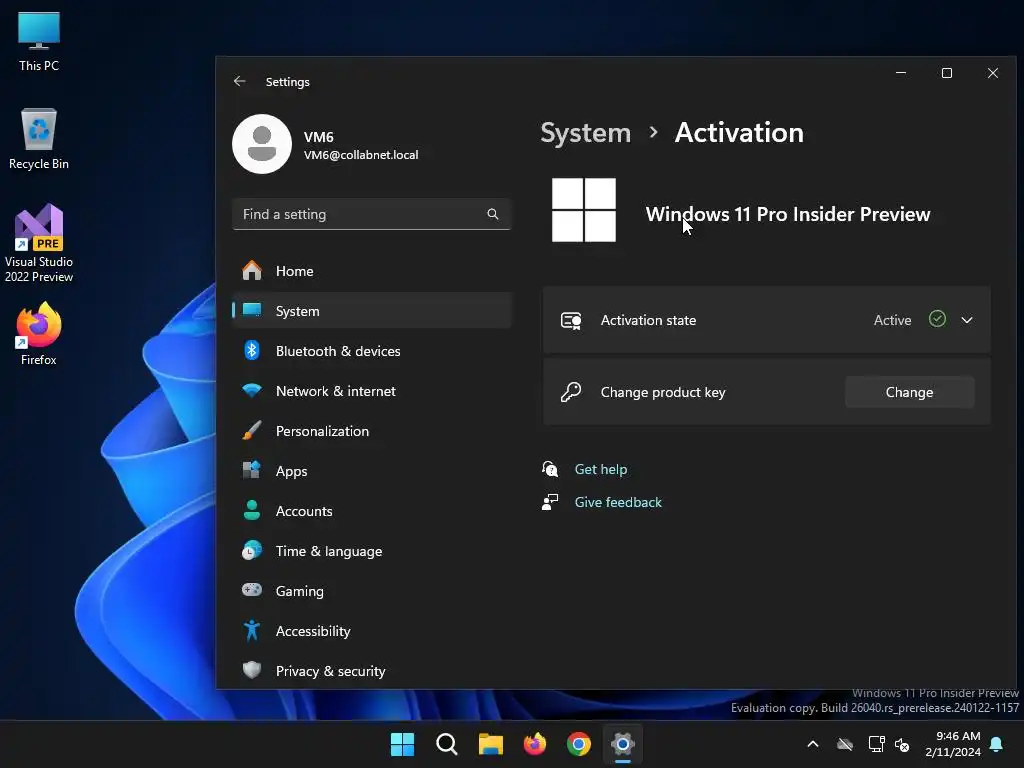Click the key icon beside Change product key
The image size is (1024, 768).
pos(571,392)
